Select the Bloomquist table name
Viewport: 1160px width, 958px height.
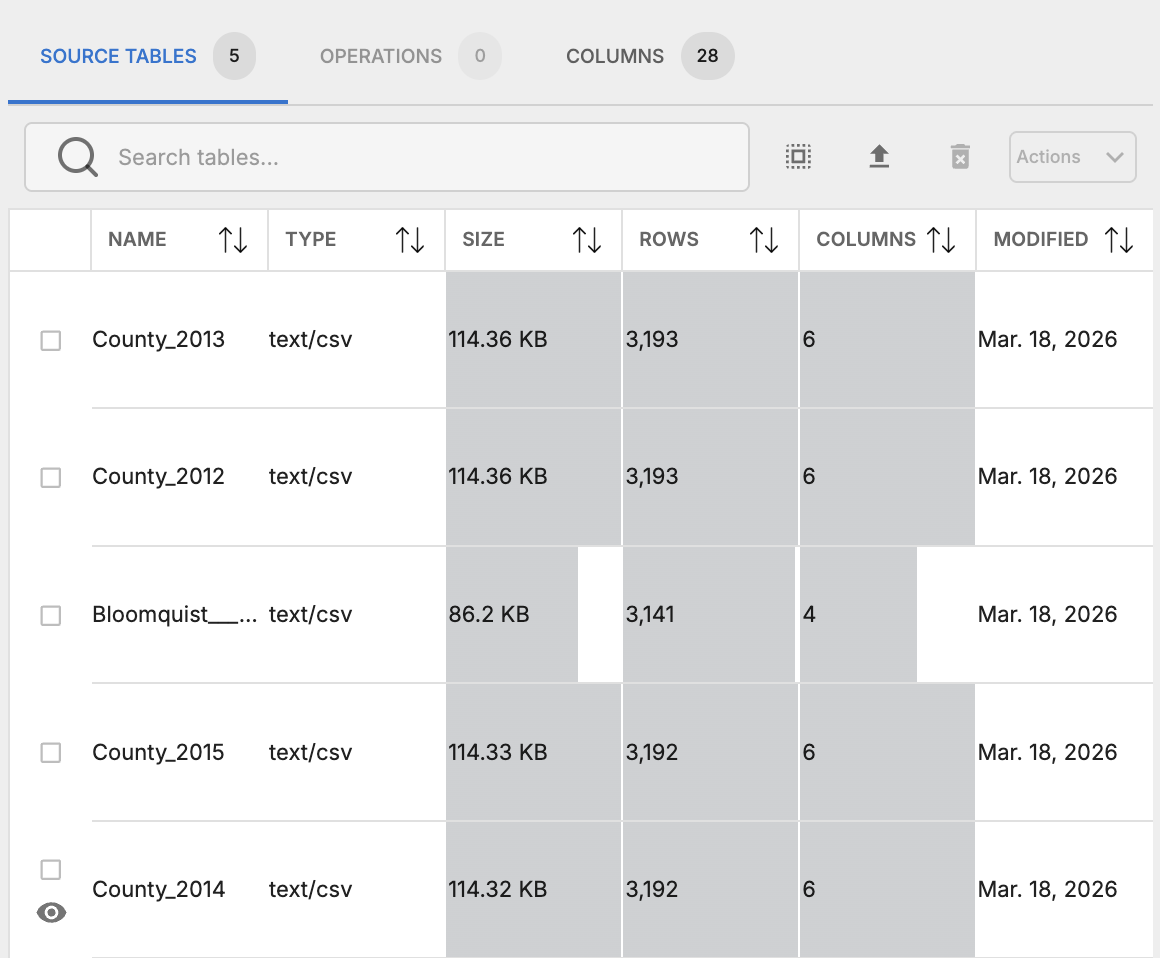175,614
